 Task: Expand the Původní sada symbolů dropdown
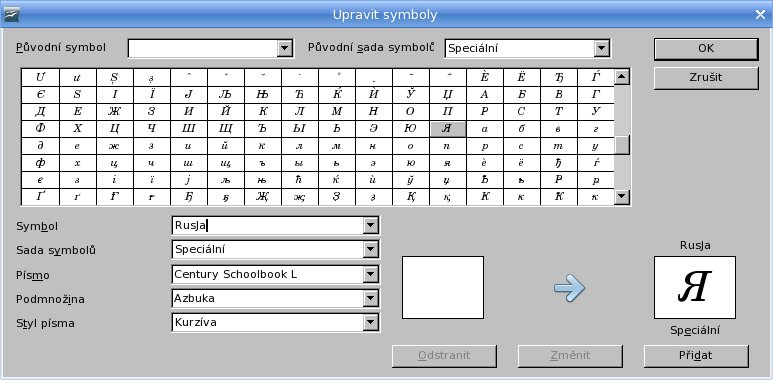[601, 48]
